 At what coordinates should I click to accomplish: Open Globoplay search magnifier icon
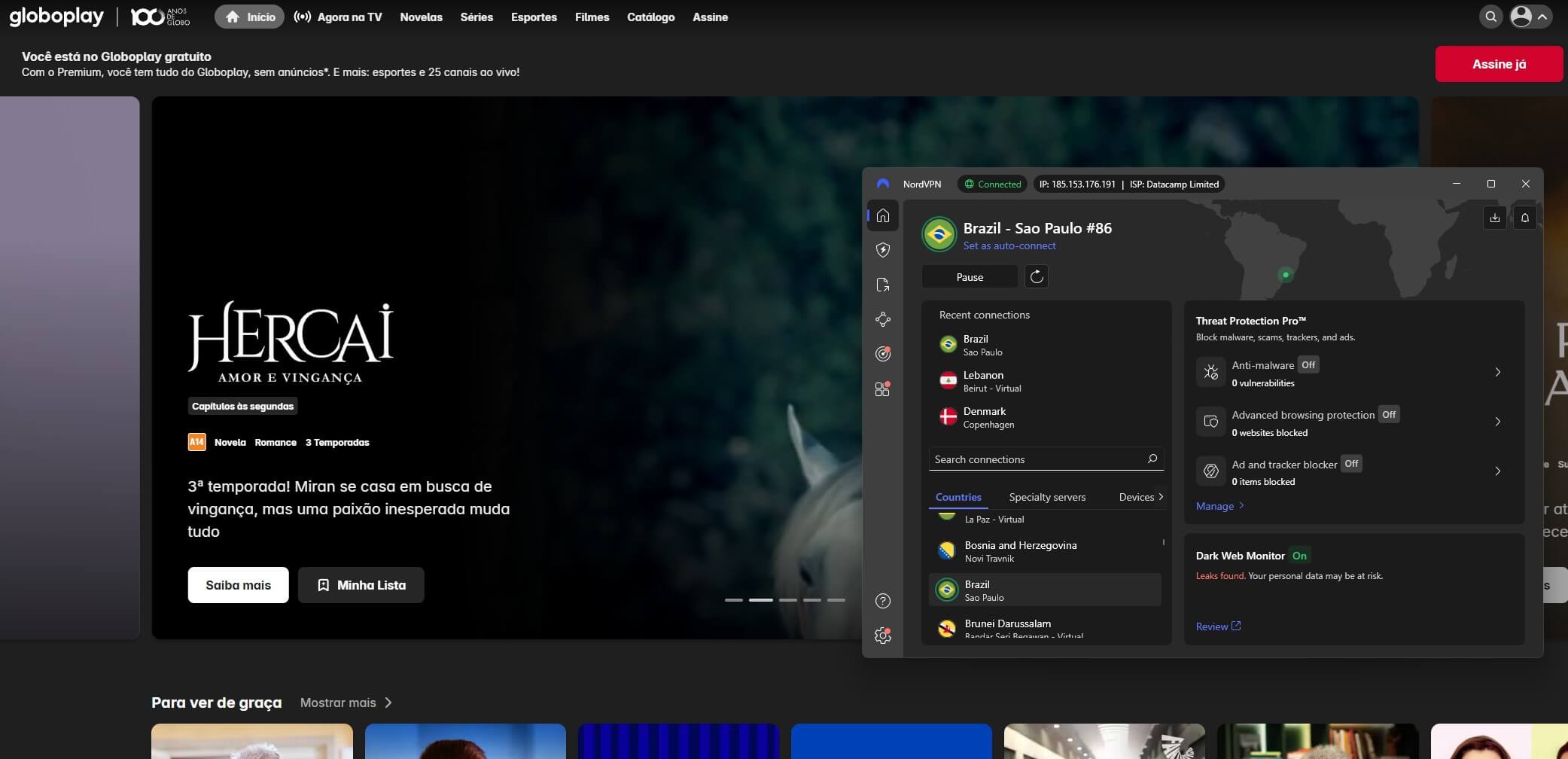pyautogui.click(x=1490, y=16)
